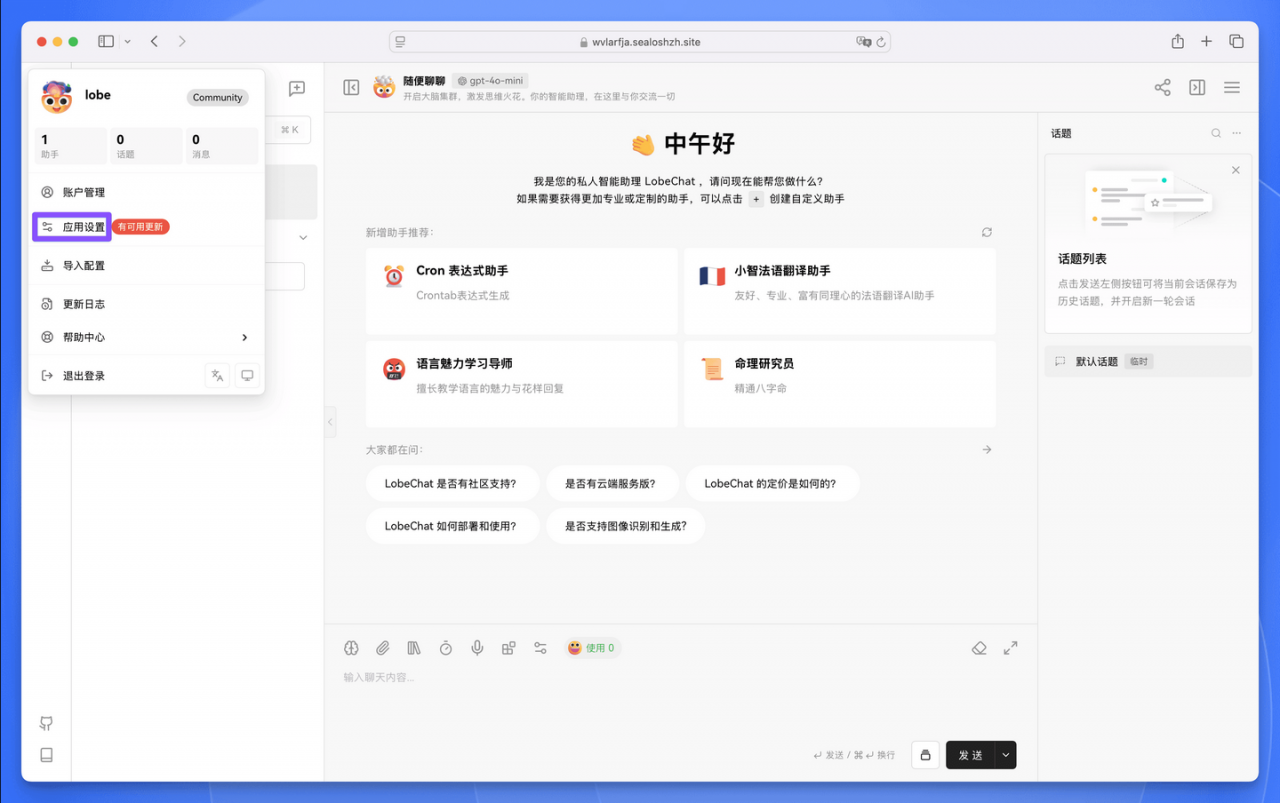
Task: Click the save-topic button beside 发送
Action: click(x=925, y=755)
